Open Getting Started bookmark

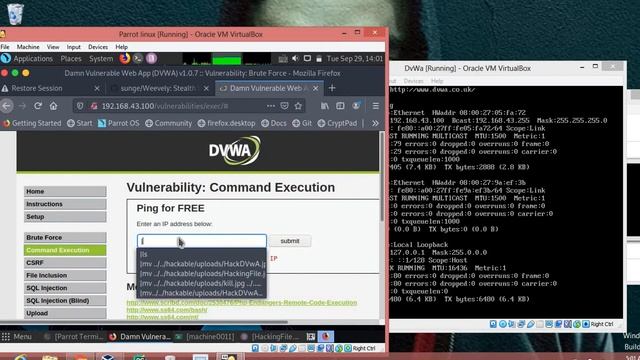pos(32,123)
